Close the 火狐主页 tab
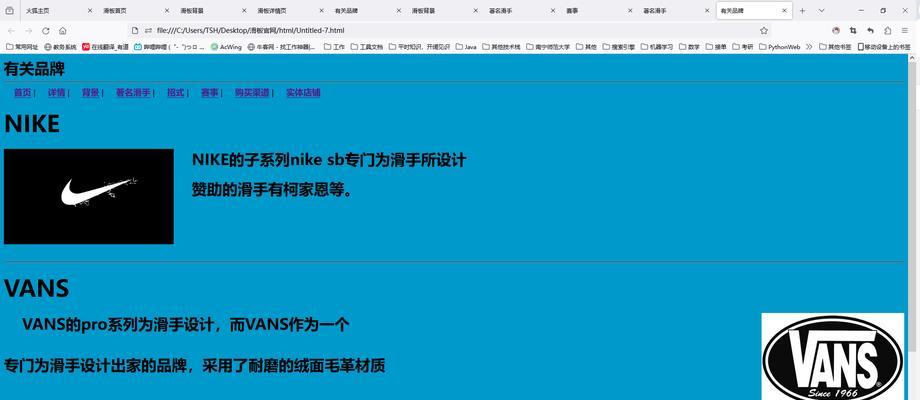This screenshot has width=920, height=400. [x=90, y=11]
